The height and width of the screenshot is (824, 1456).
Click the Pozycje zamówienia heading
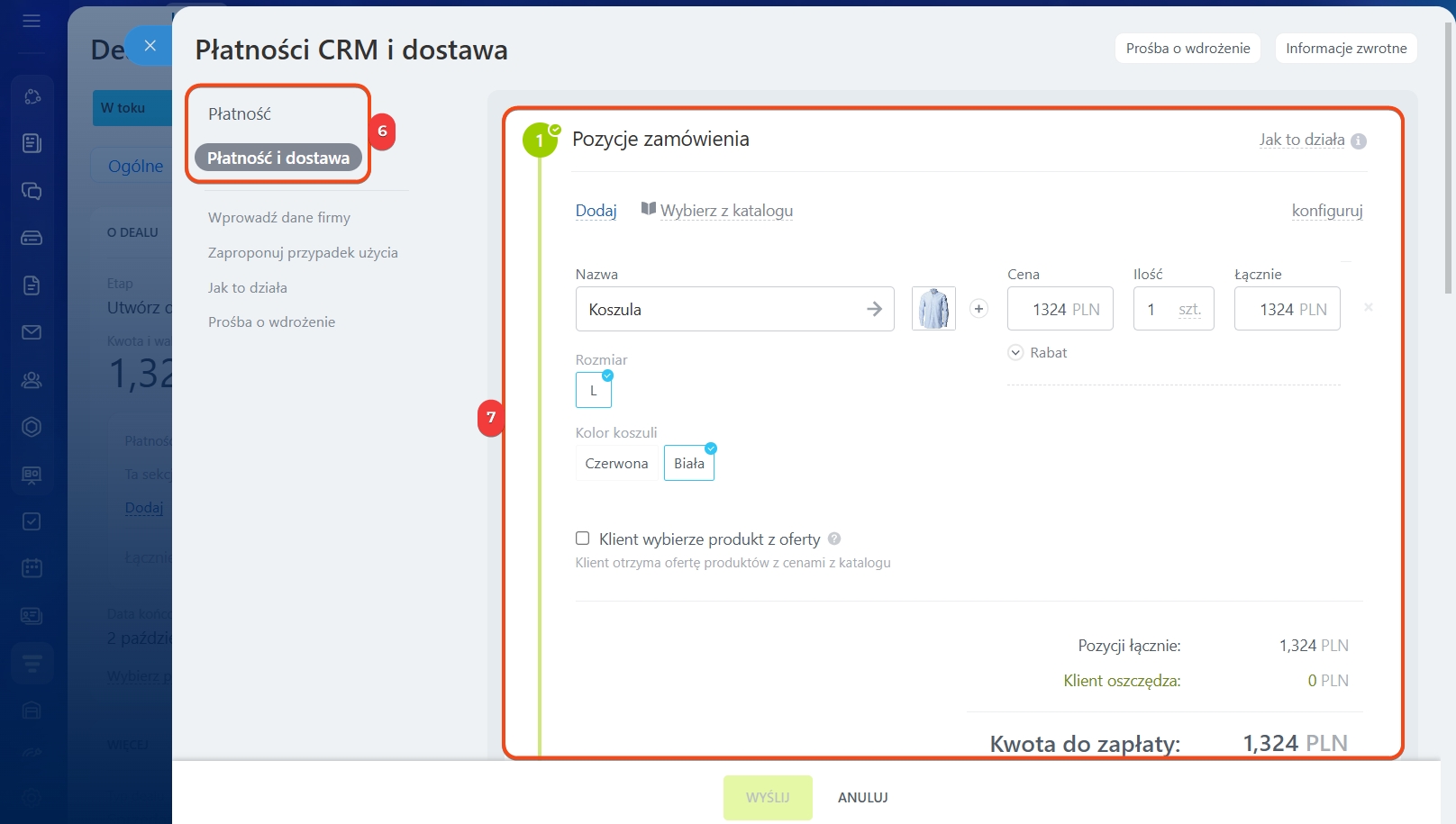660,139
